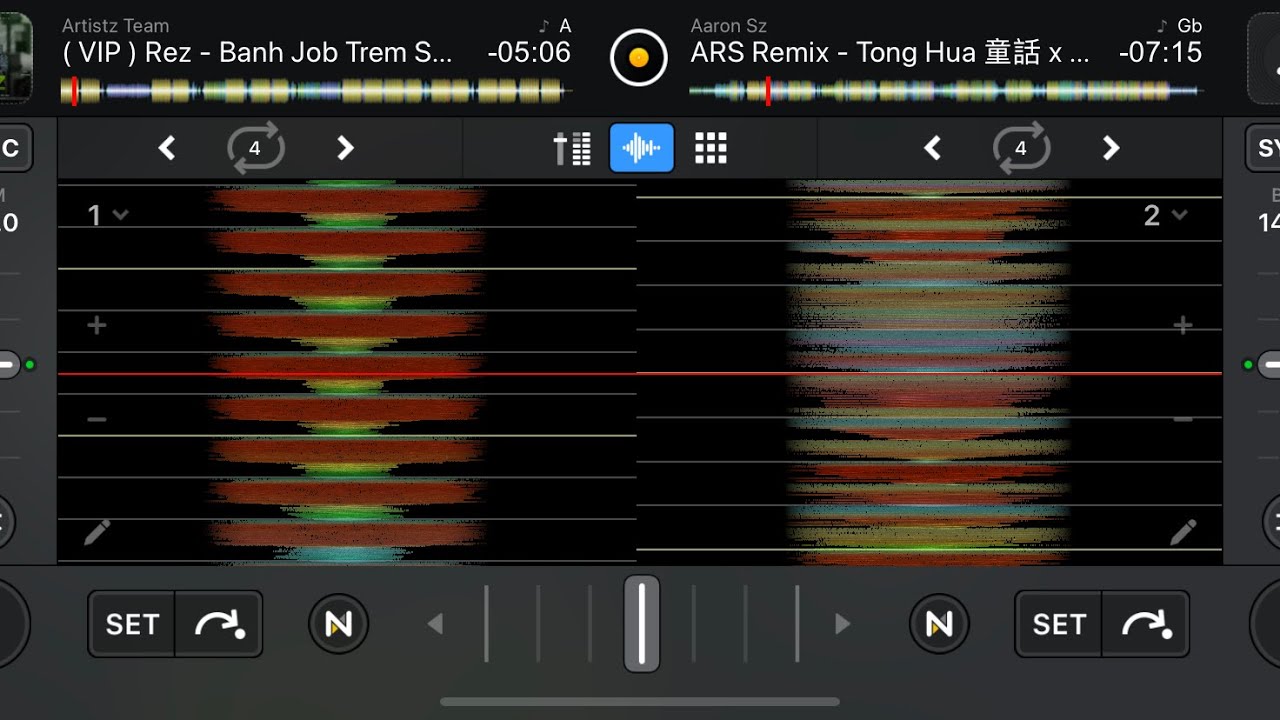The height and width of the screenshot is (720, 1280).
Task: Edit deck 1 beatgrid with pencil icon
Action: coord(96,532)
